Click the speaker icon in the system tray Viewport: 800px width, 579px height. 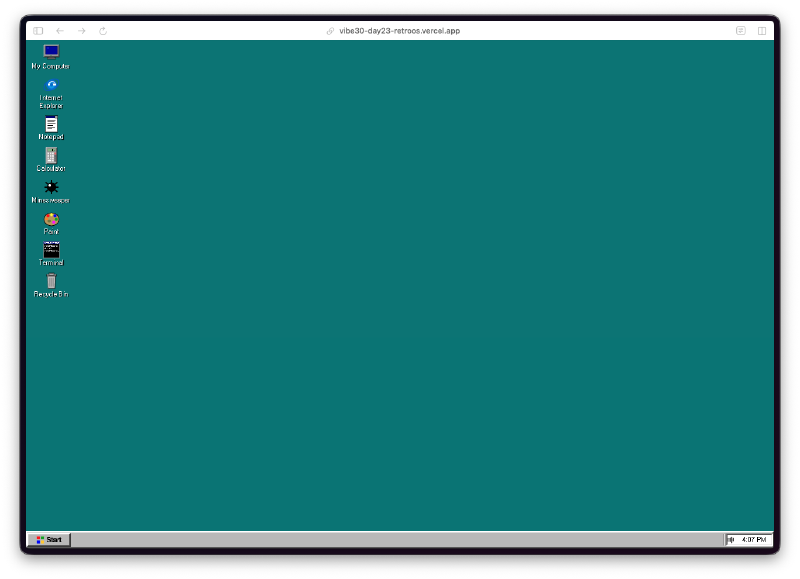(x=733, y=539)
